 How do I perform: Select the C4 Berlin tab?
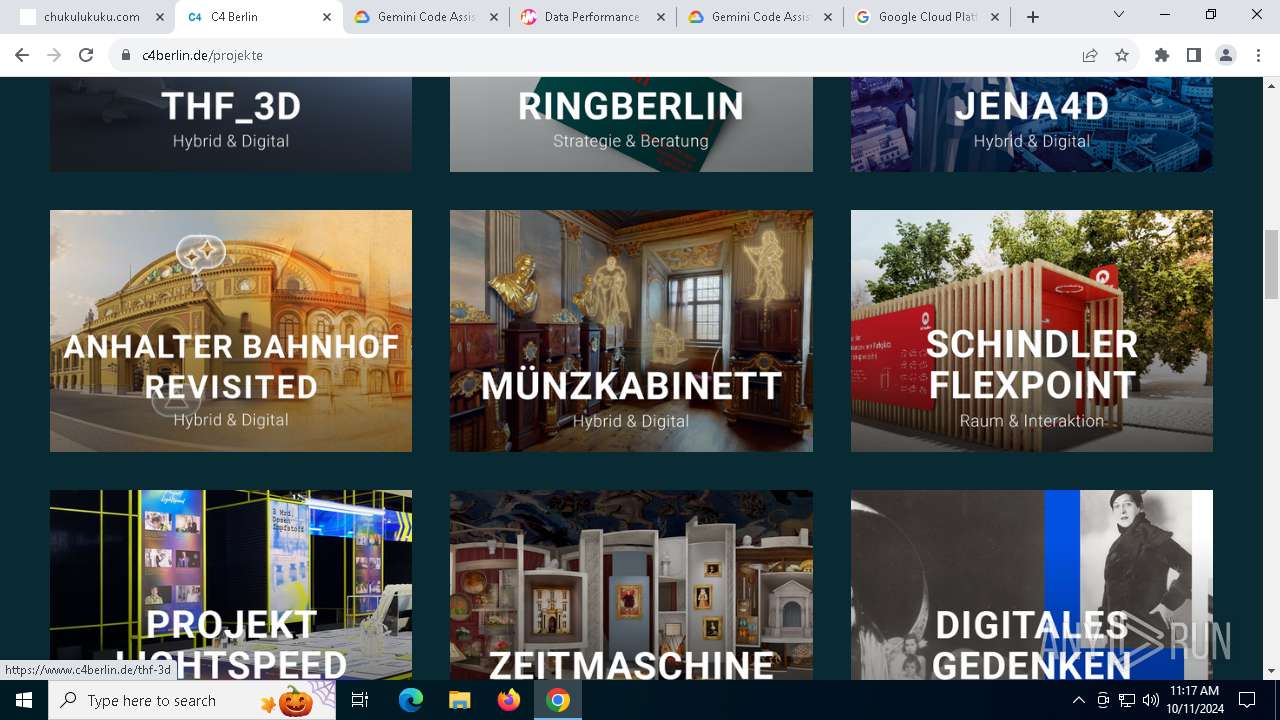[258, 17]
